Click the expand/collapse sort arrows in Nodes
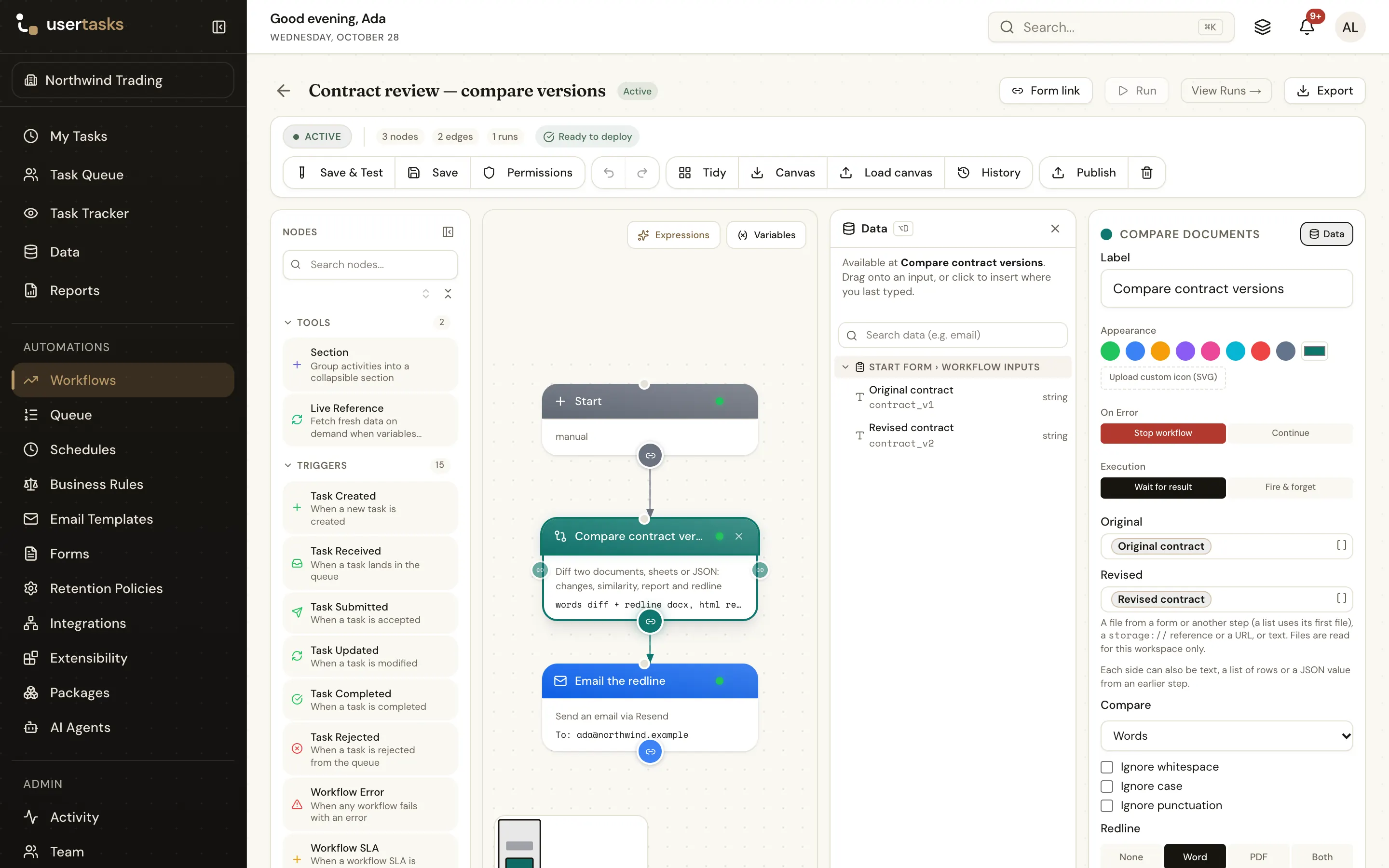This screenshot has width=1389, height=868. (x=426, y=294)
